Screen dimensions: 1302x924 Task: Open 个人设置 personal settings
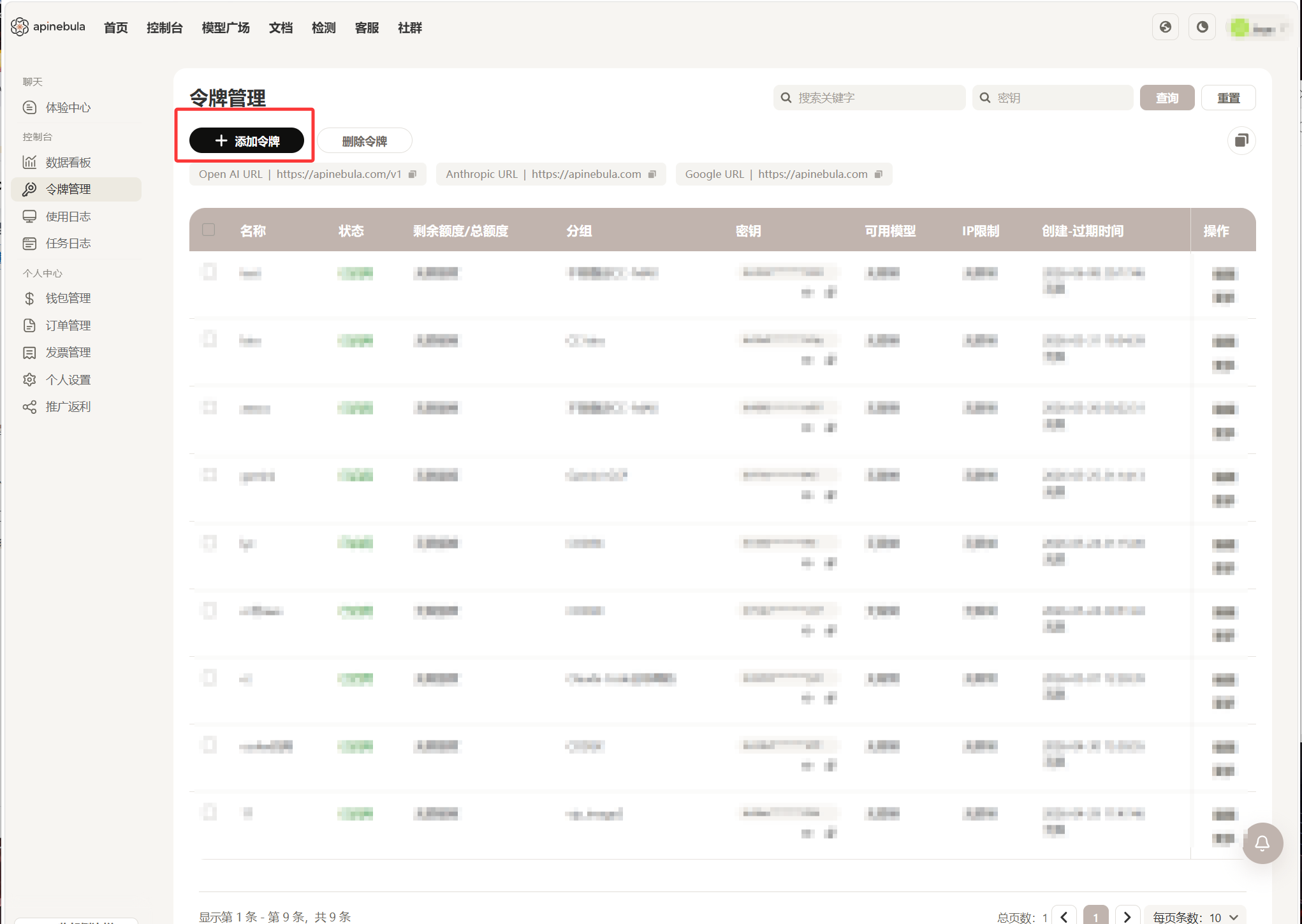tap(68, 380)
